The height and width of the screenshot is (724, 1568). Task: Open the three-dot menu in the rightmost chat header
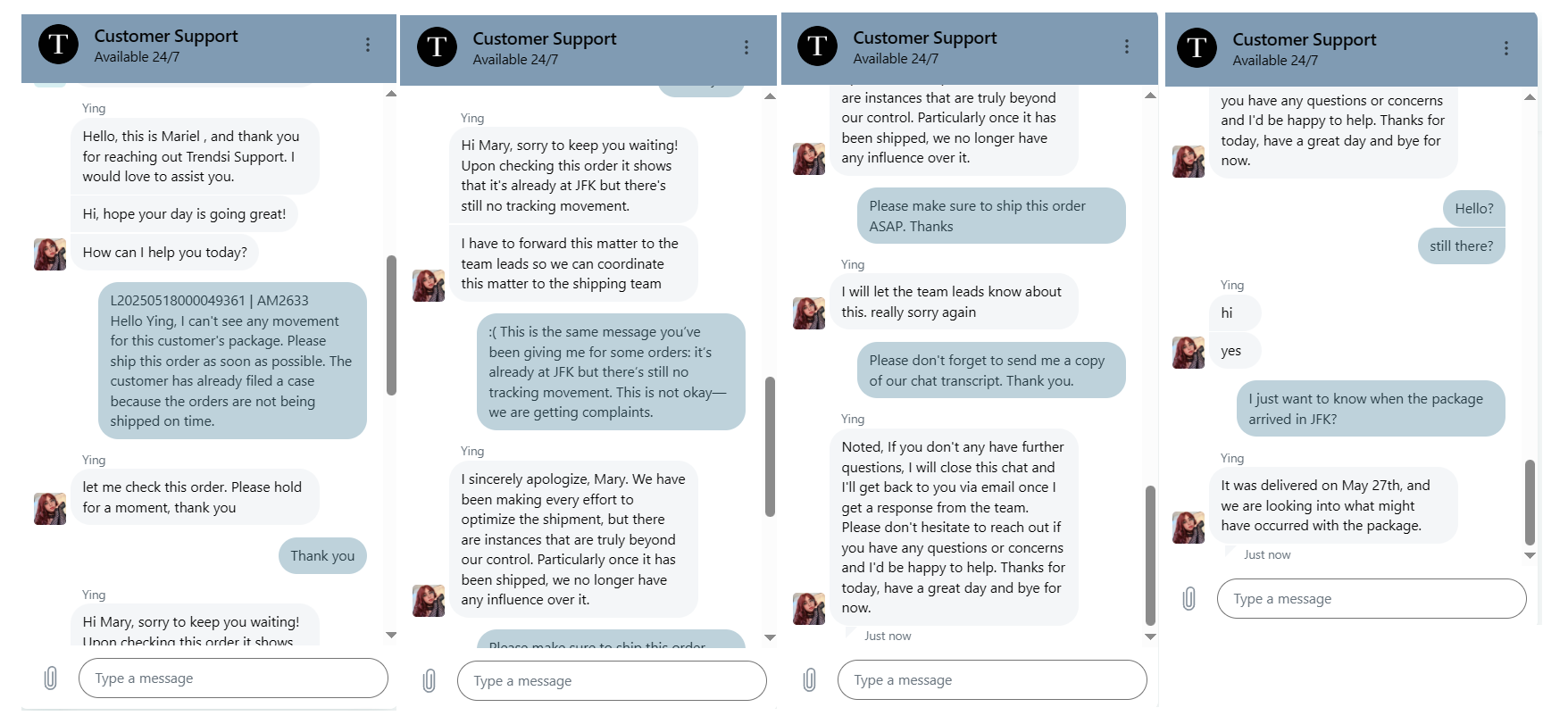pyautogui.click(x=1505, y=48)
